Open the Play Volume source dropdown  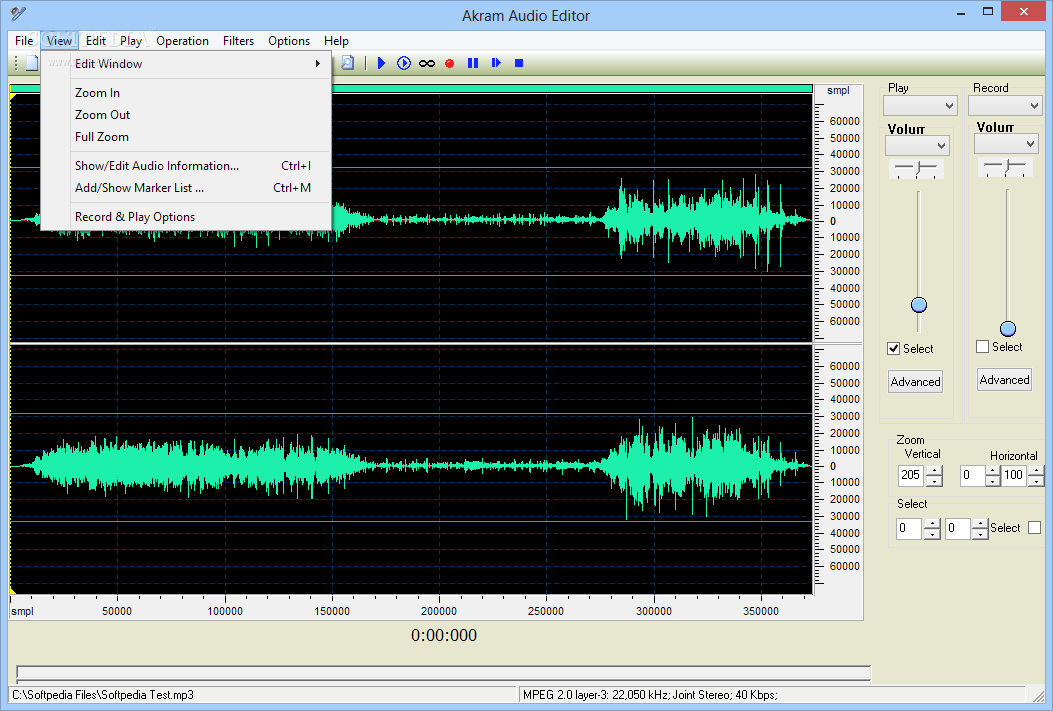(917, 145)
